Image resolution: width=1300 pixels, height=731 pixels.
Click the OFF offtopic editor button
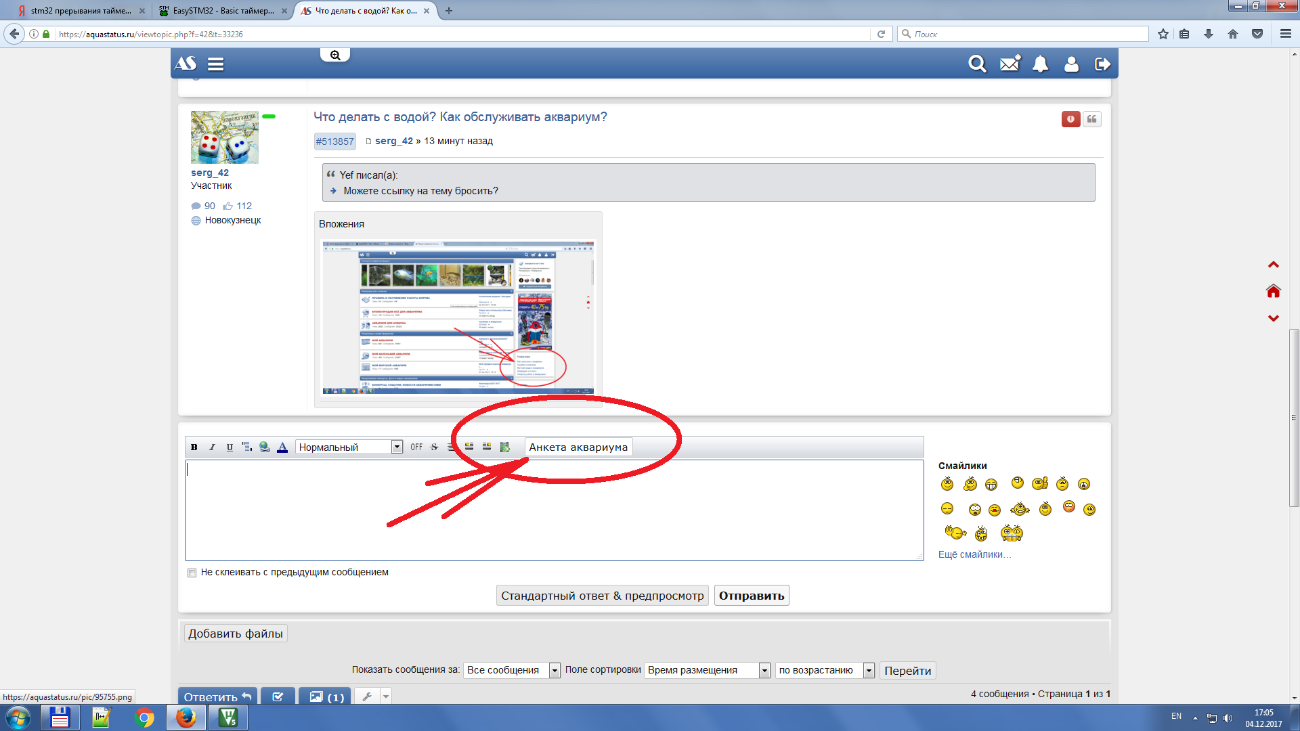[x=416, y=447]
